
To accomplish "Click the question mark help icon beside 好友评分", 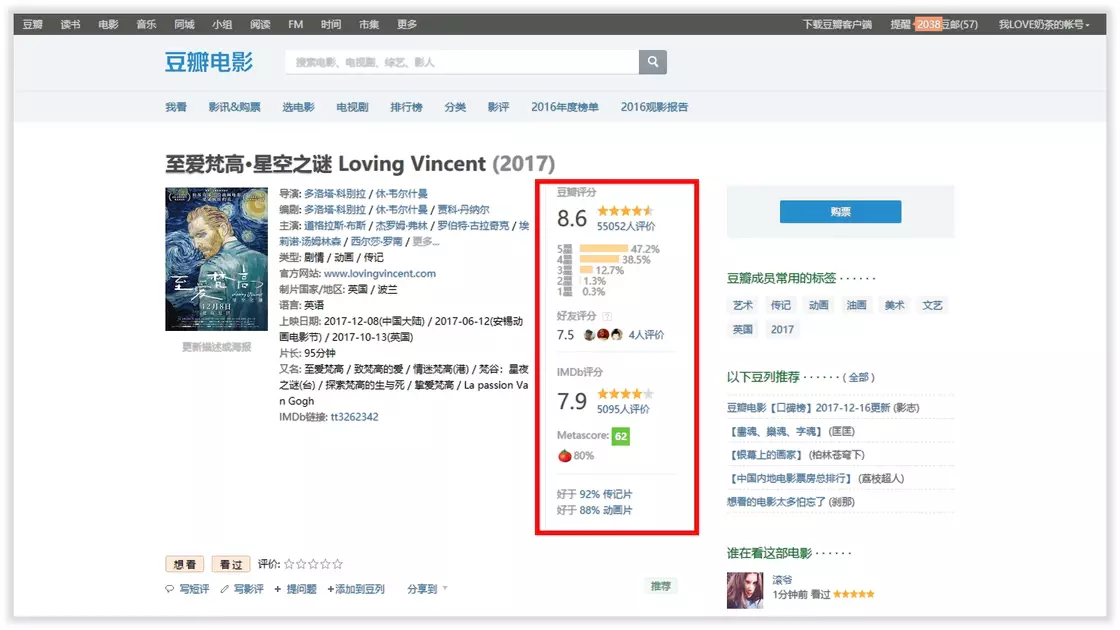I will pyautogui.click(x=607, y=316).
